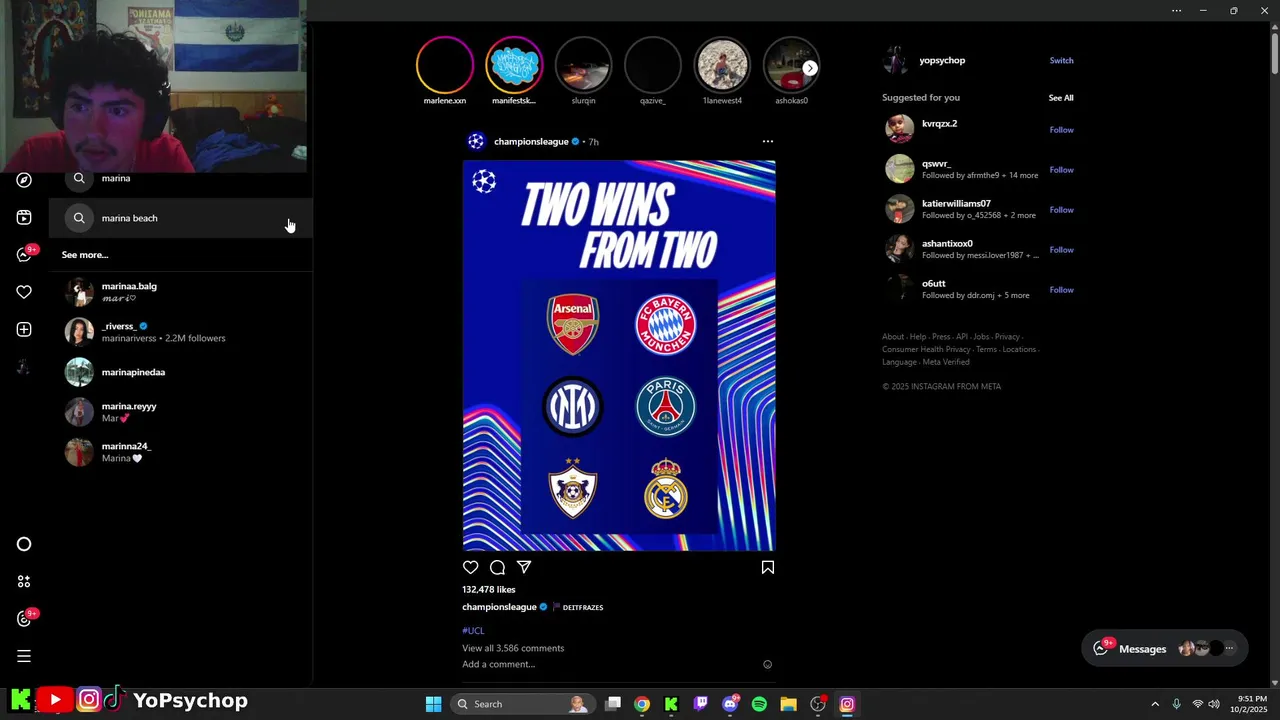Open the Threads icon with 9+ badge

25,618
